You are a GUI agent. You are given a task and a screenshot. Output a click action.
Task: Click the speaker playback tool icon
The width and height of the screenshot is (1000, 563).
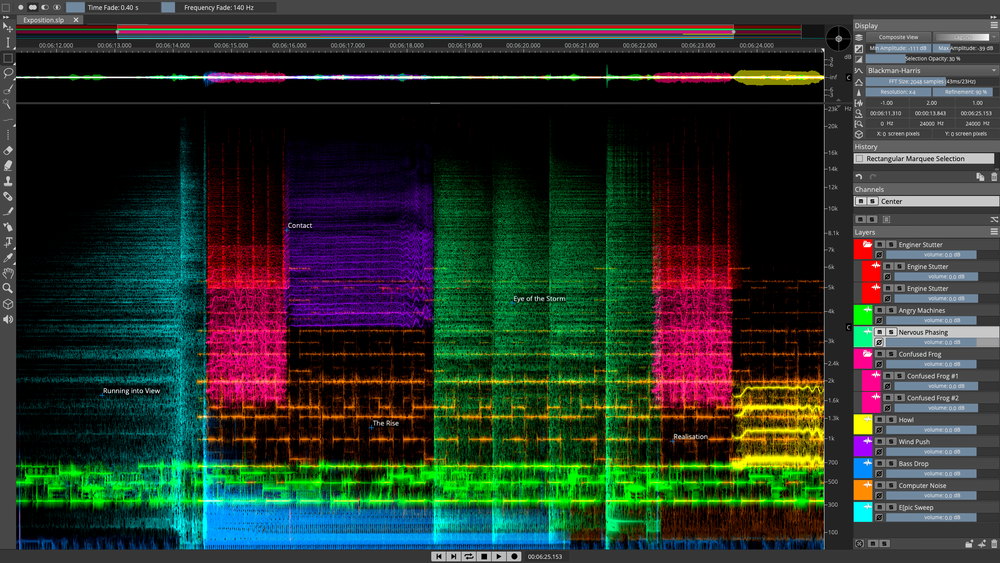click(8, 319)
